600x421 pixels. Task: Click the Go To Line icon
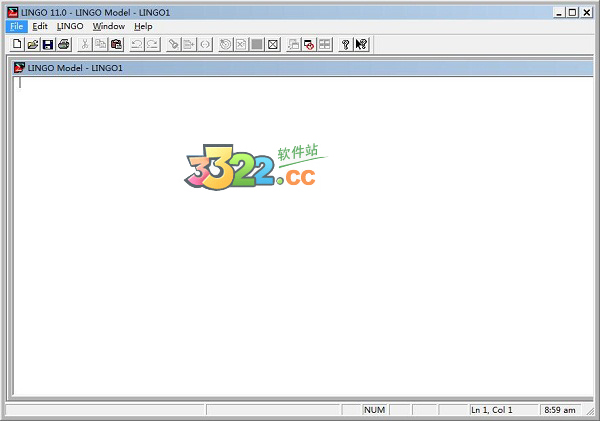pos(189,44)
